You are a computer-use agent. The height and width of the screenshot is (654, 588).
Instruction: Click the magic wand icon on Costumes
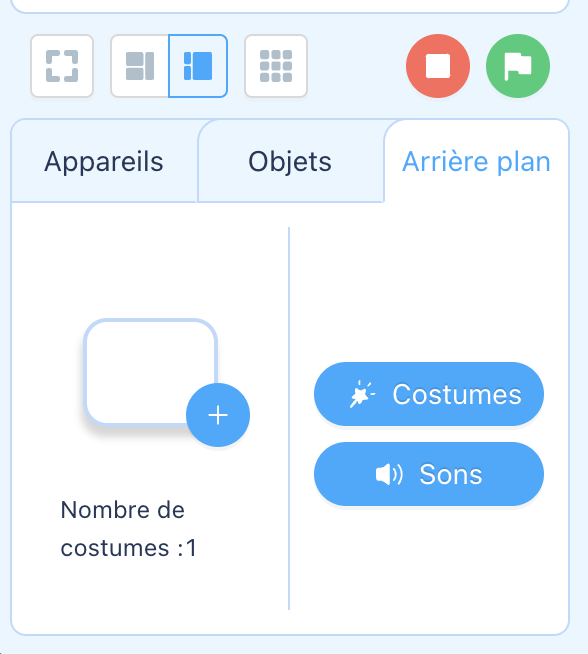pos(362,394)
